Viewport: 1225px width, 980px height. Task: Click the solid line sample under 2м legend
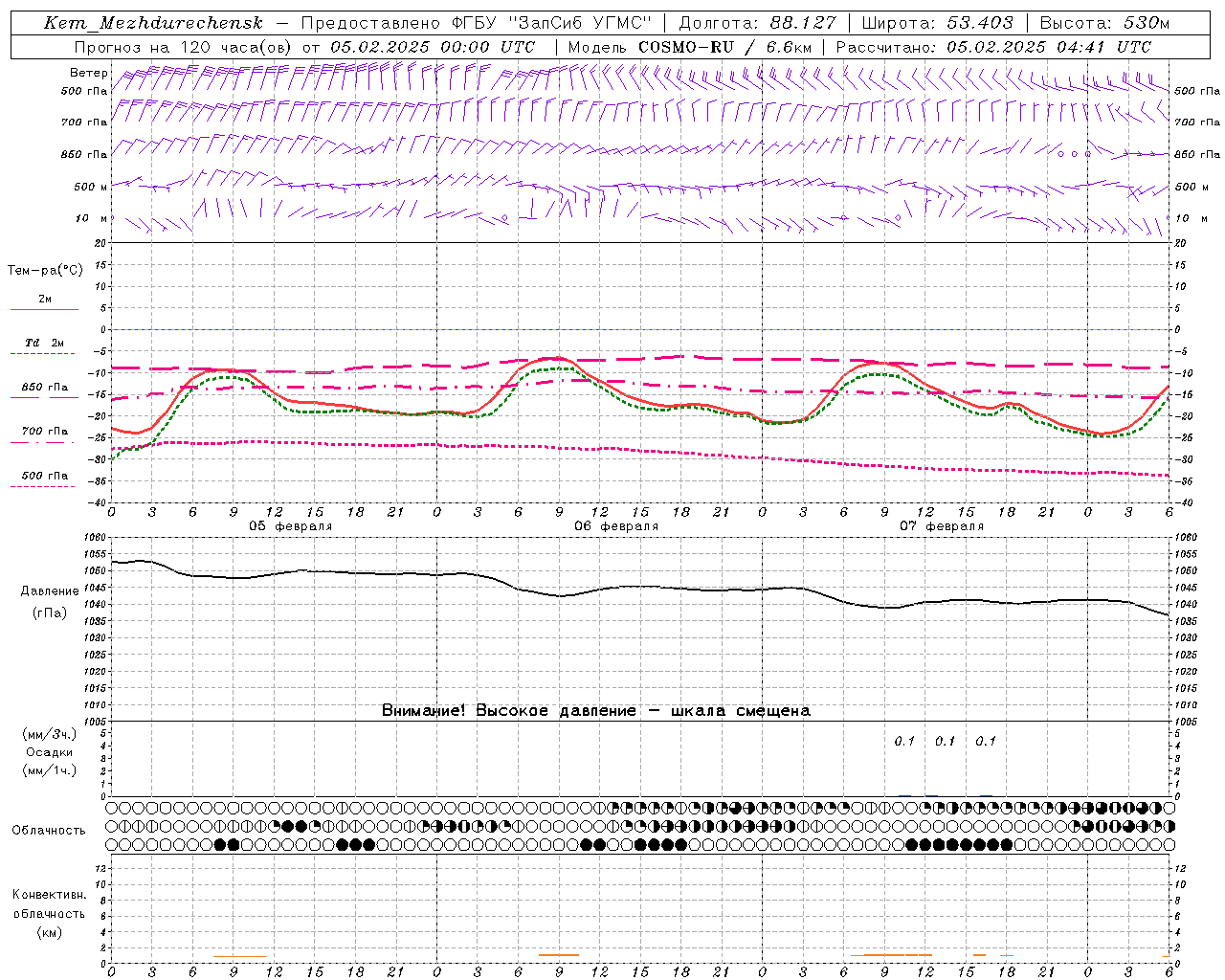[44, 309]
